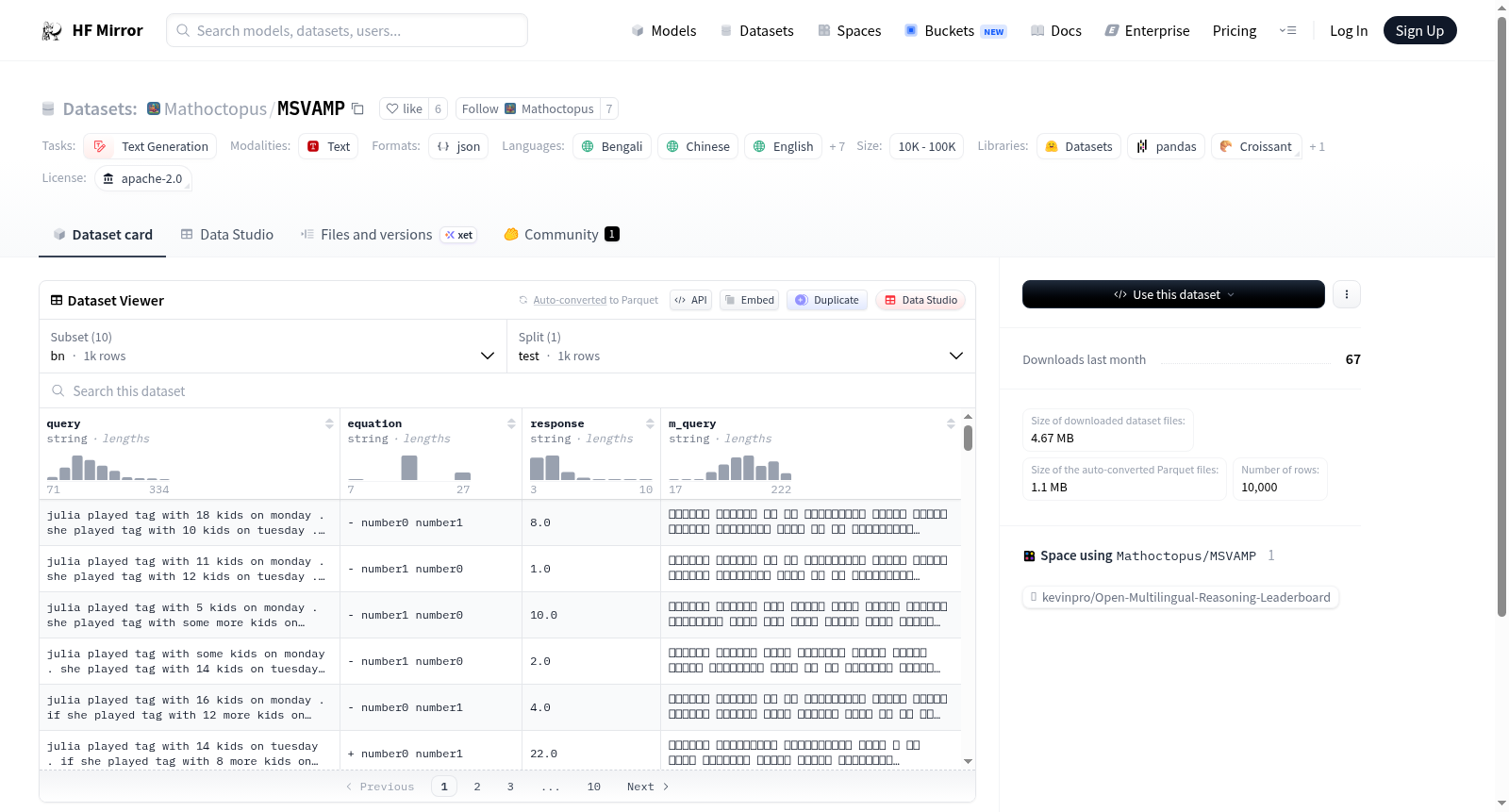Click the Datasets library tag

click(x=1079, y=146)
